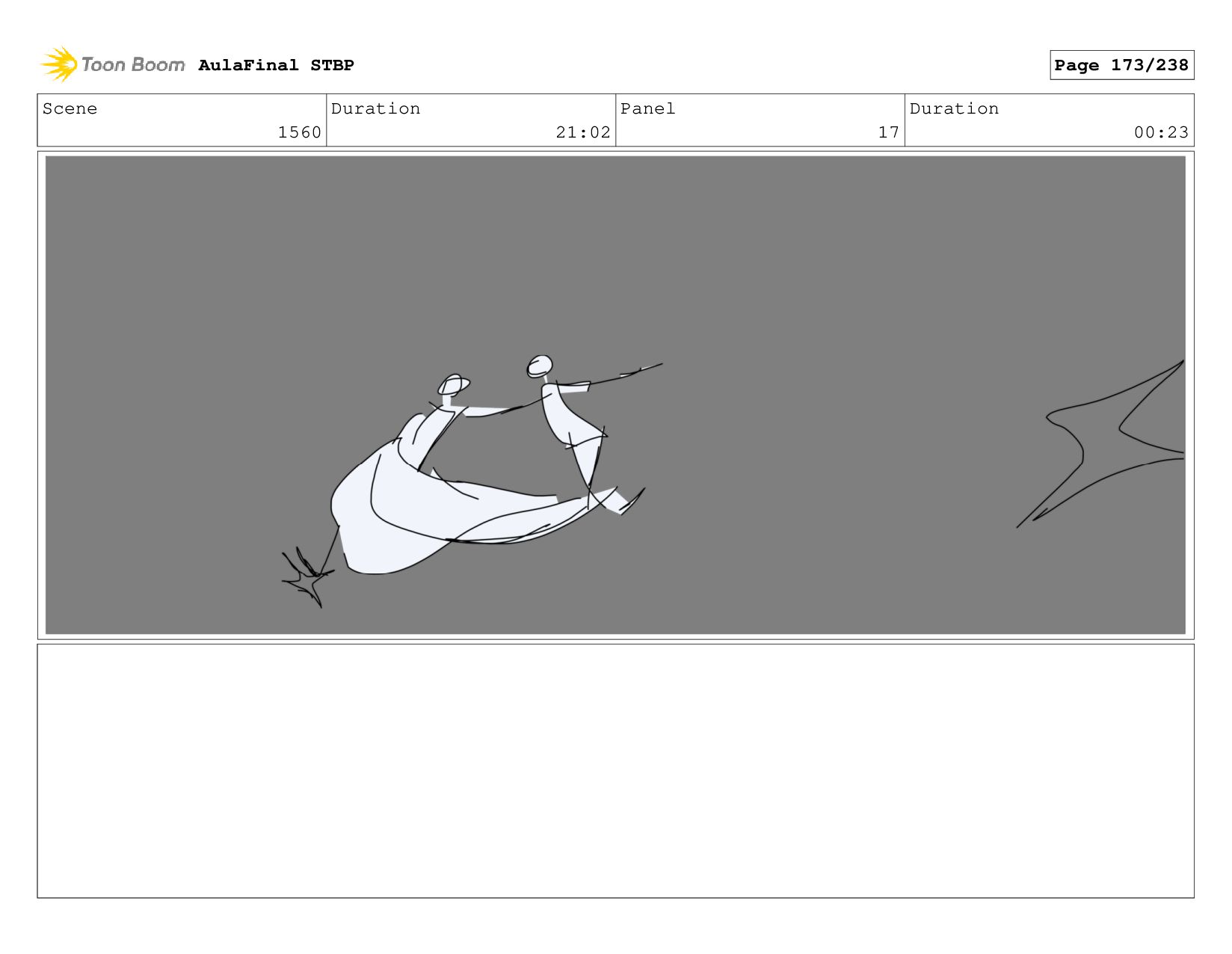Click the Panel label
Viewport: 1232px width, 954px height.
[x=647, y=108]
